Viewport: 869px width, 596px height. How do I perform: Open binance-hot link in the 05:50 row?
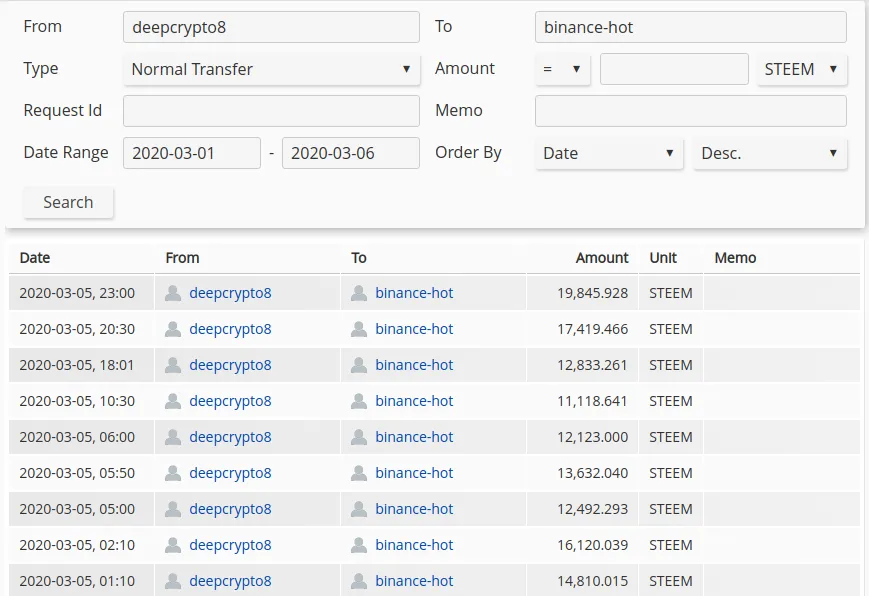tap(414, 473)
